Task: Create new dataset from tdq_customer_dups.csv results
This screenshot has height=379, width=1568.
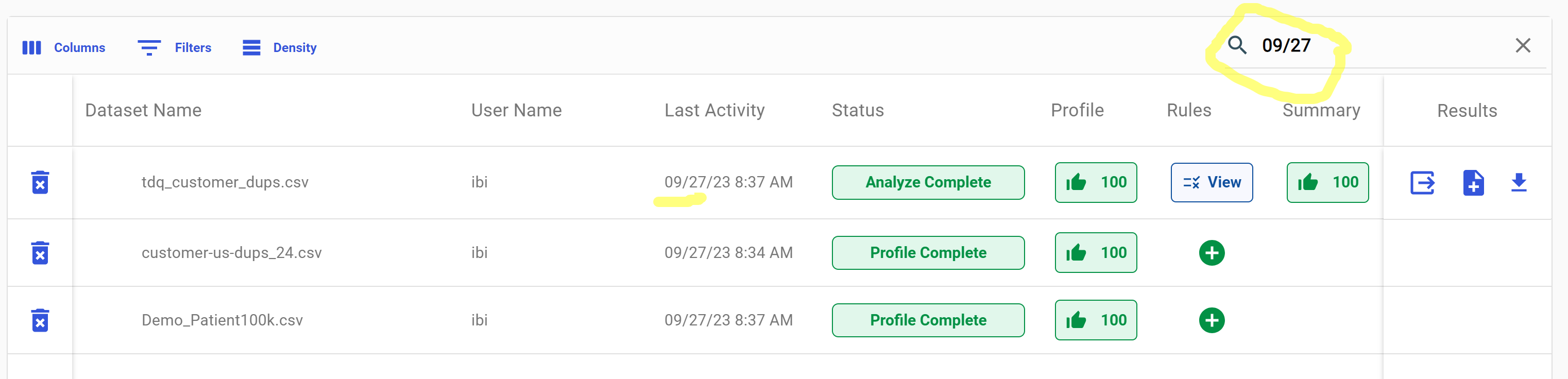Action: pos(1474,182)
